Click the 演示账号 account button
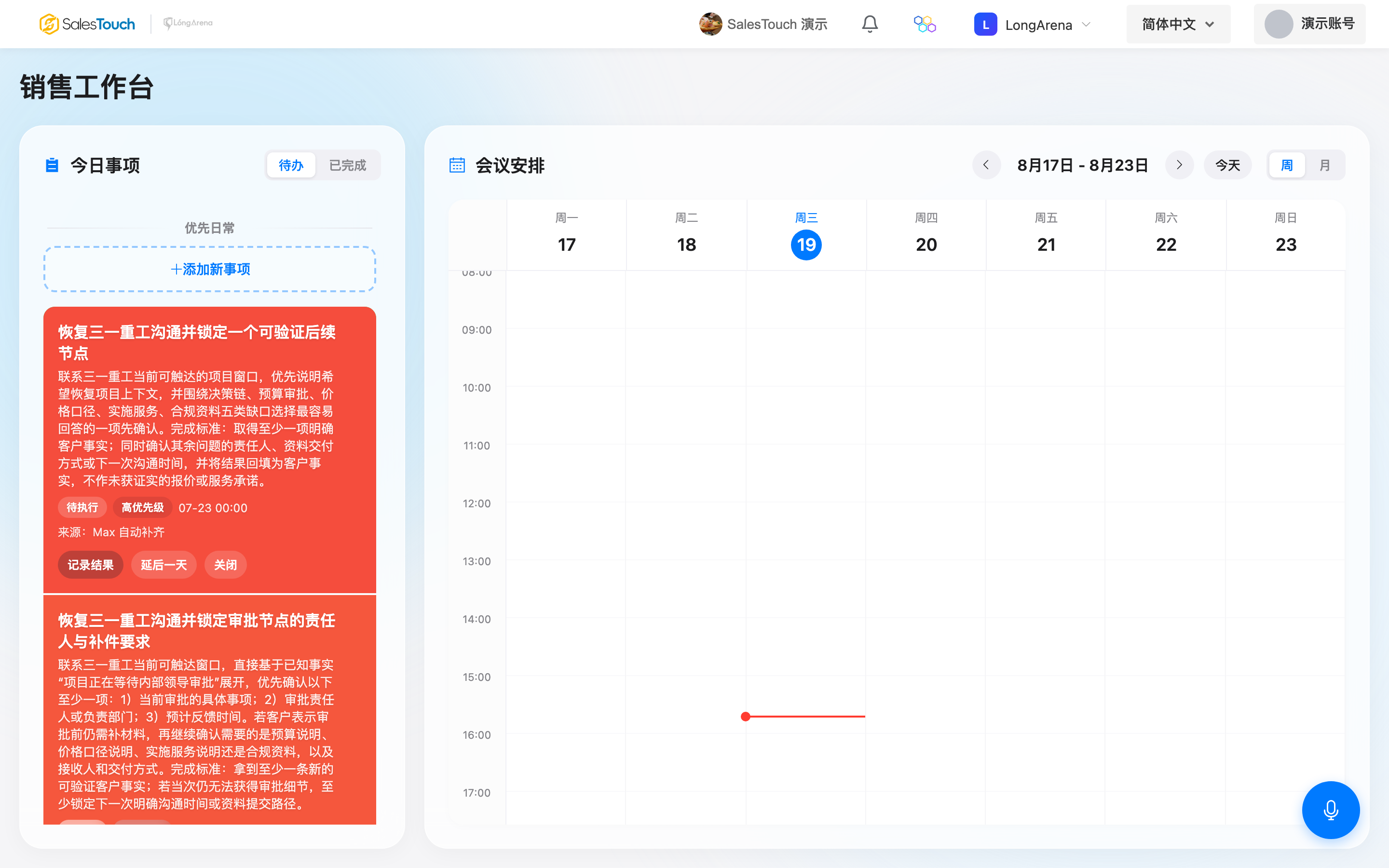Viewport: 1389px width, 868px height. tap(1309, 24)
